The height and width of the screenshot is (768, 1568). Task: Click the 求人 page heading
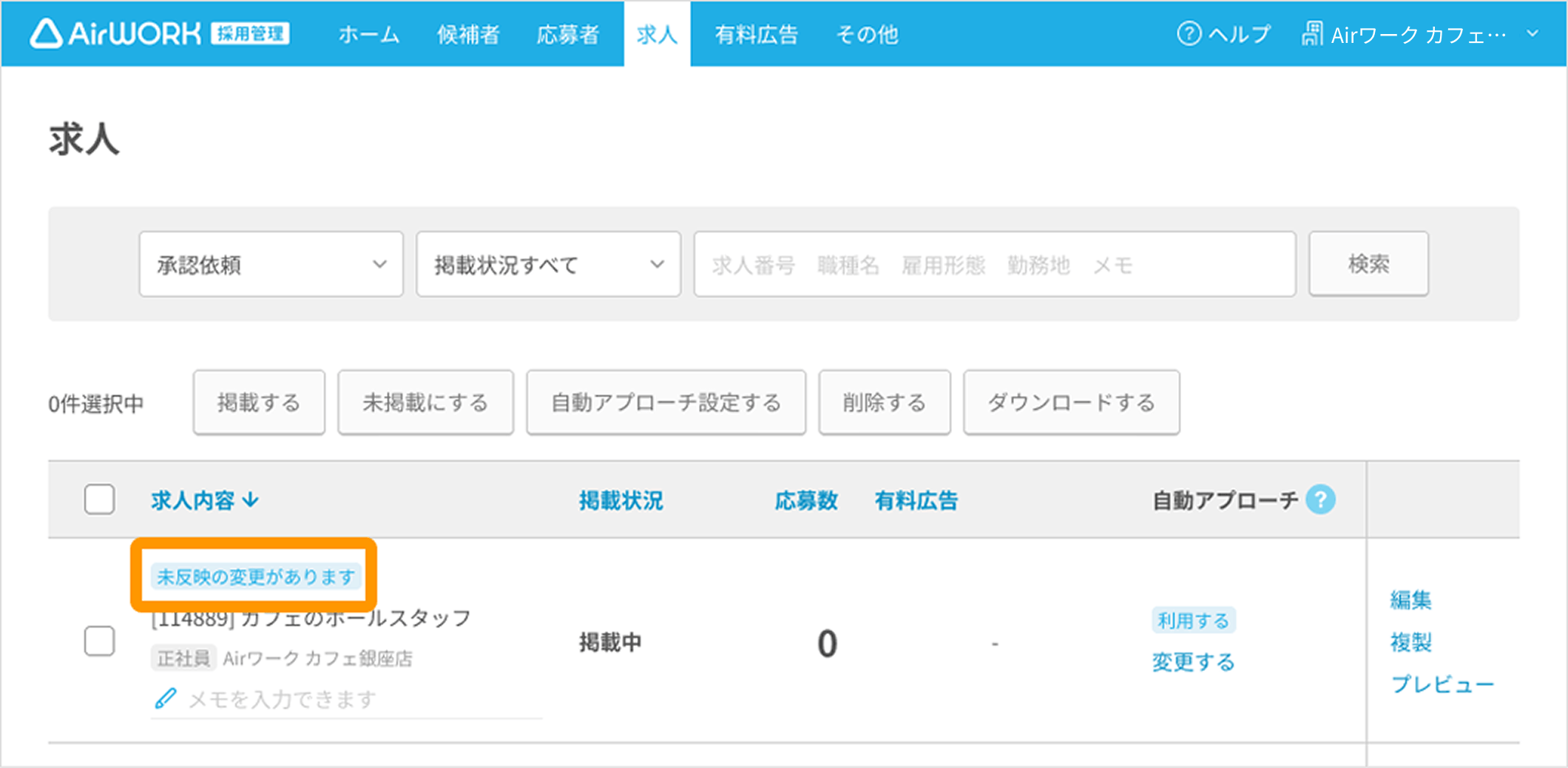pyautogui.click(x=84, y=139)
